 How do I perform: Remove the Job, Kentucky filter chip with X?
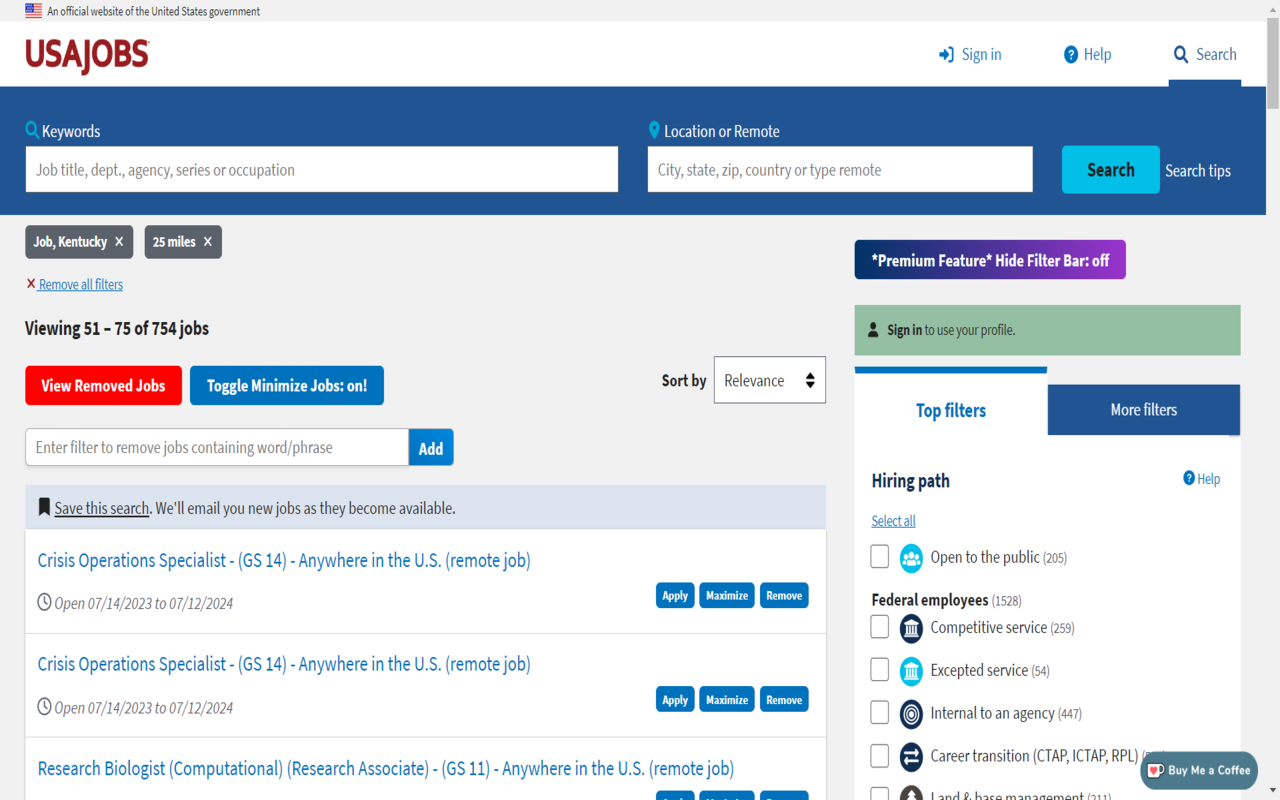(x=119, y=242)
